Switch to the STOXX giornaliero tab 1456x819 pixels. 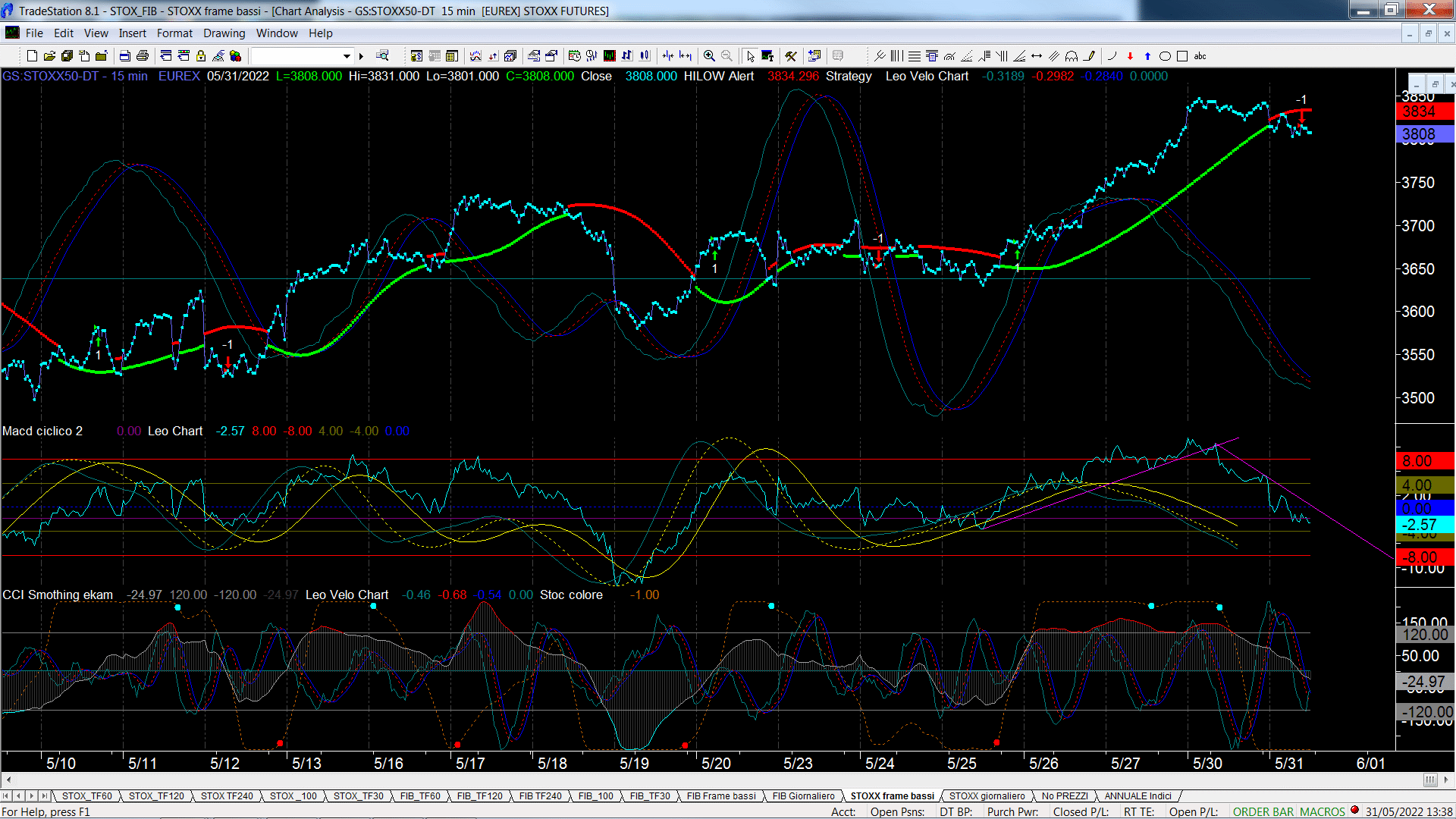pos(987,796)
